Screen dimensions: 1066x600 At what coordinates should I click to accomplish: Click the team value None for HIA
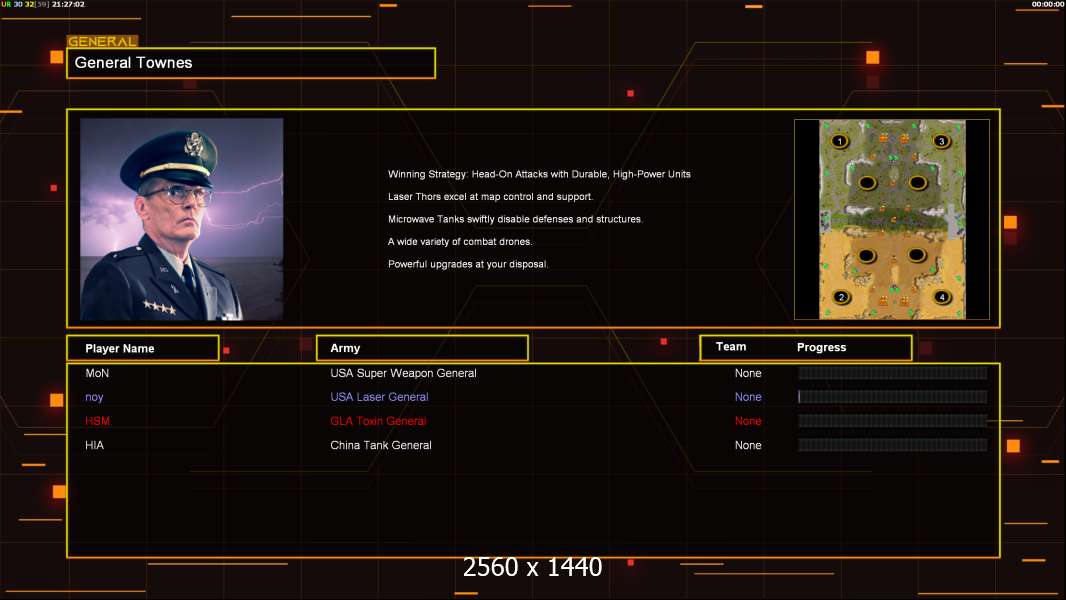point(748,445)
